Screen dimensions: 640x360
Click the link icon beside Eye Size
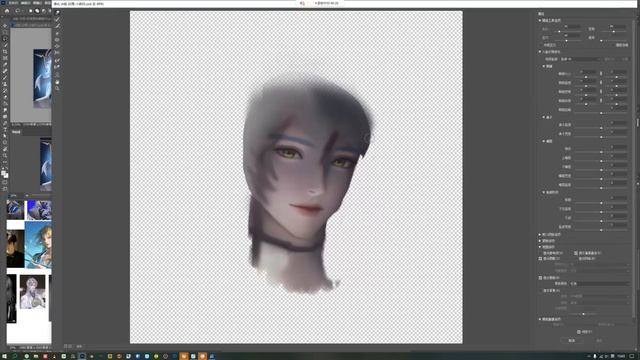(601, 74)
